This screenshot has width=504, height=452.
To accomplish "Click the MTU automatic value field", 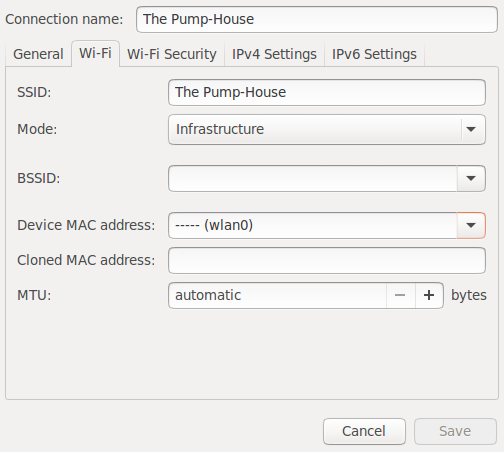I will 277,295.
